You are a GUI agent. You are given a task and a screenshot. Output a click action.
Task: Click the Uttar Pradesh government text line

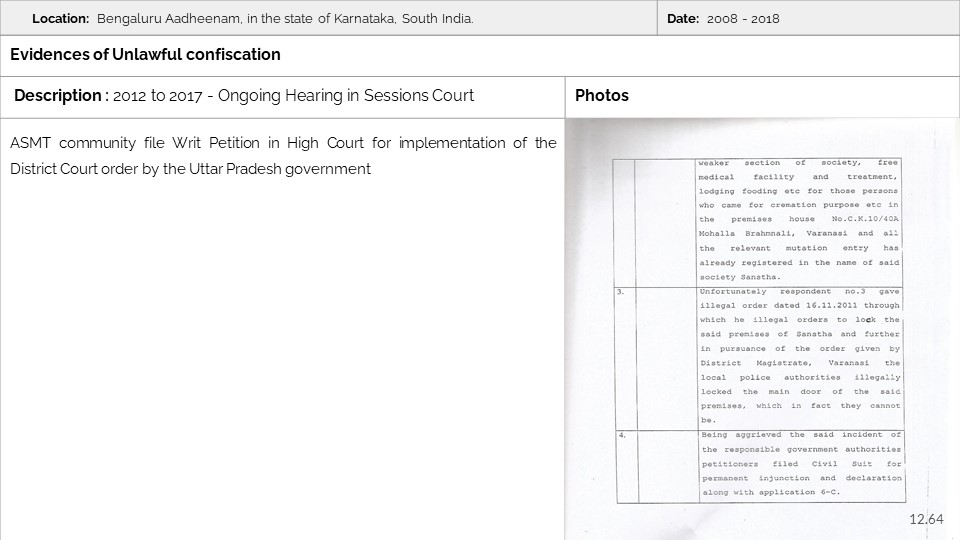pyautogui.click(x=190, y=169)
